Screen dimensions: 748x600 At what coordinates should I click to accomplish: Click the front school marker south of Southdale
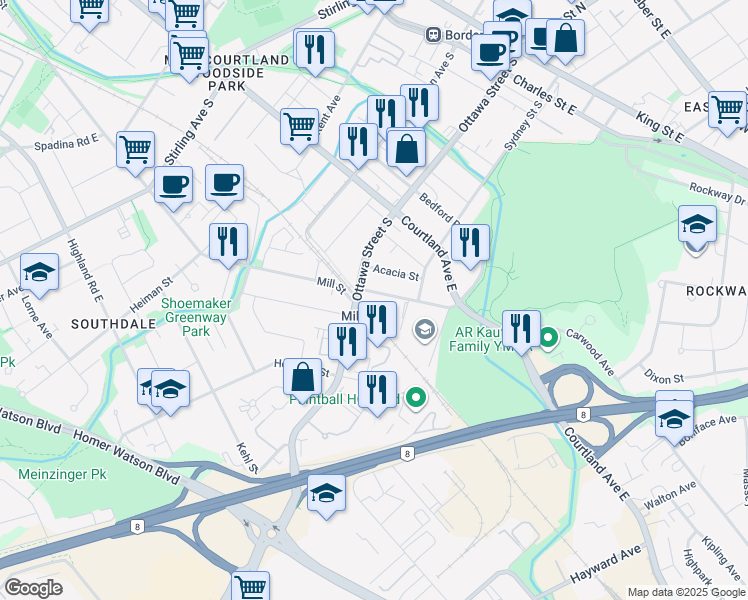170,389
